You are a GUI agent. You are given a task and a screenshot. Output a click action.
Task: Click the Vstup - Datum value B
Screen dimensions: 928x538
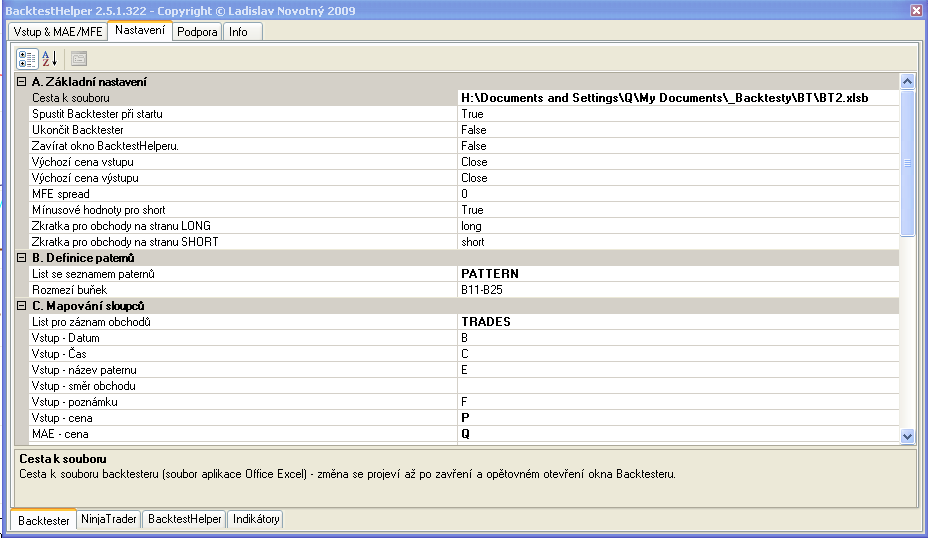[678, 337]
